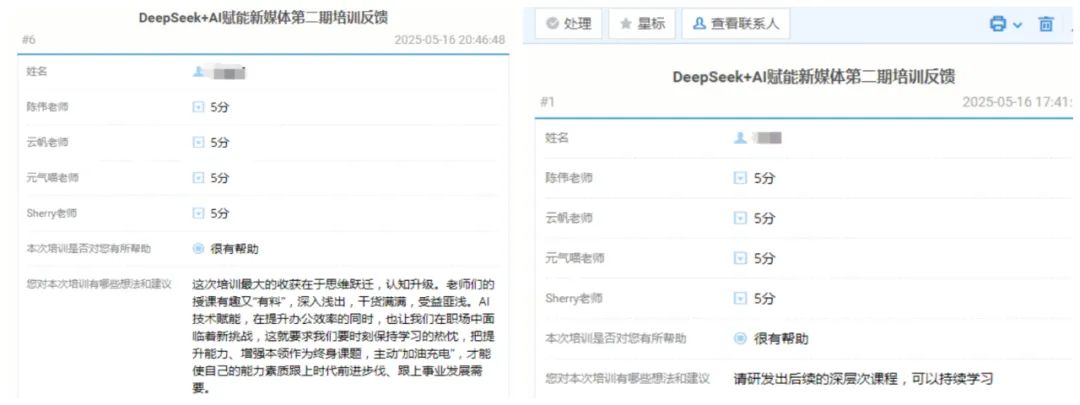
Task: Click the trash delete icon
Action: click(x=1046, y=24)
